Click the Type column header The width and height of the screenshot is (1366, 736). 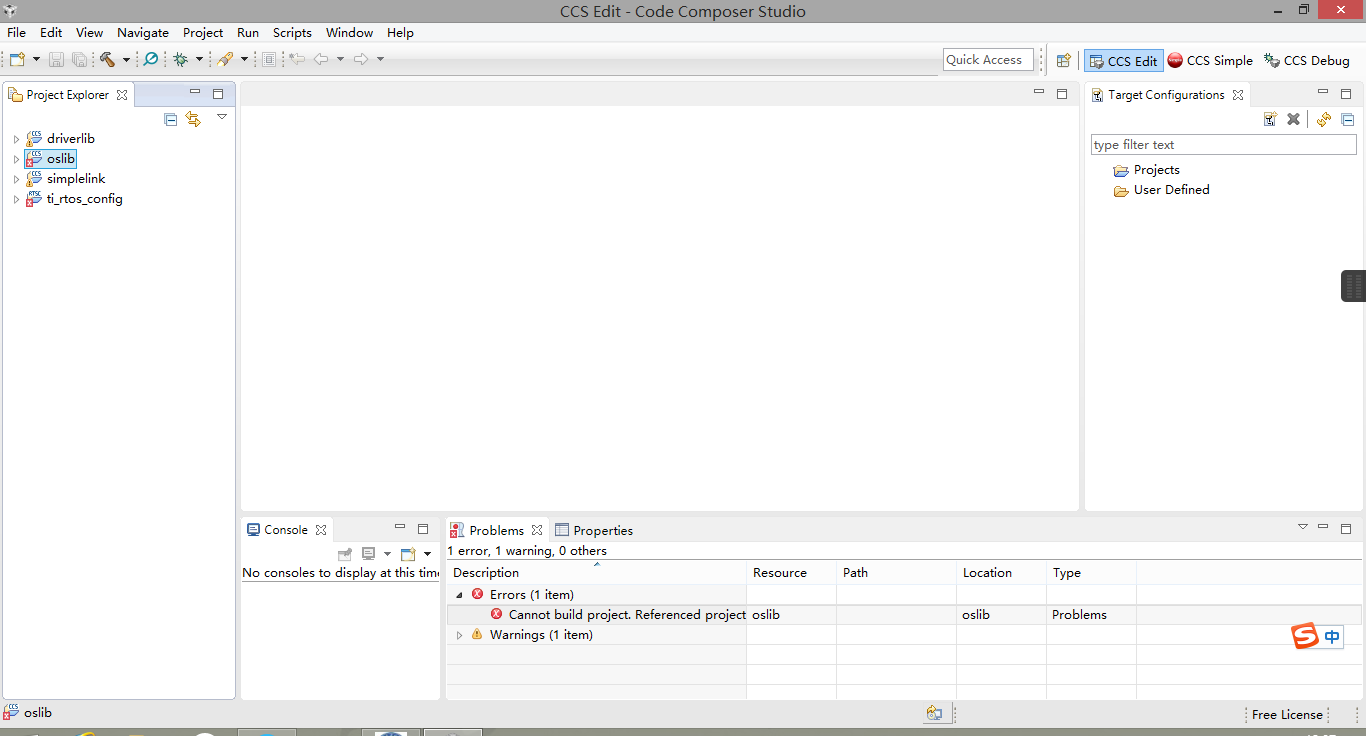tap(1092, 573)
